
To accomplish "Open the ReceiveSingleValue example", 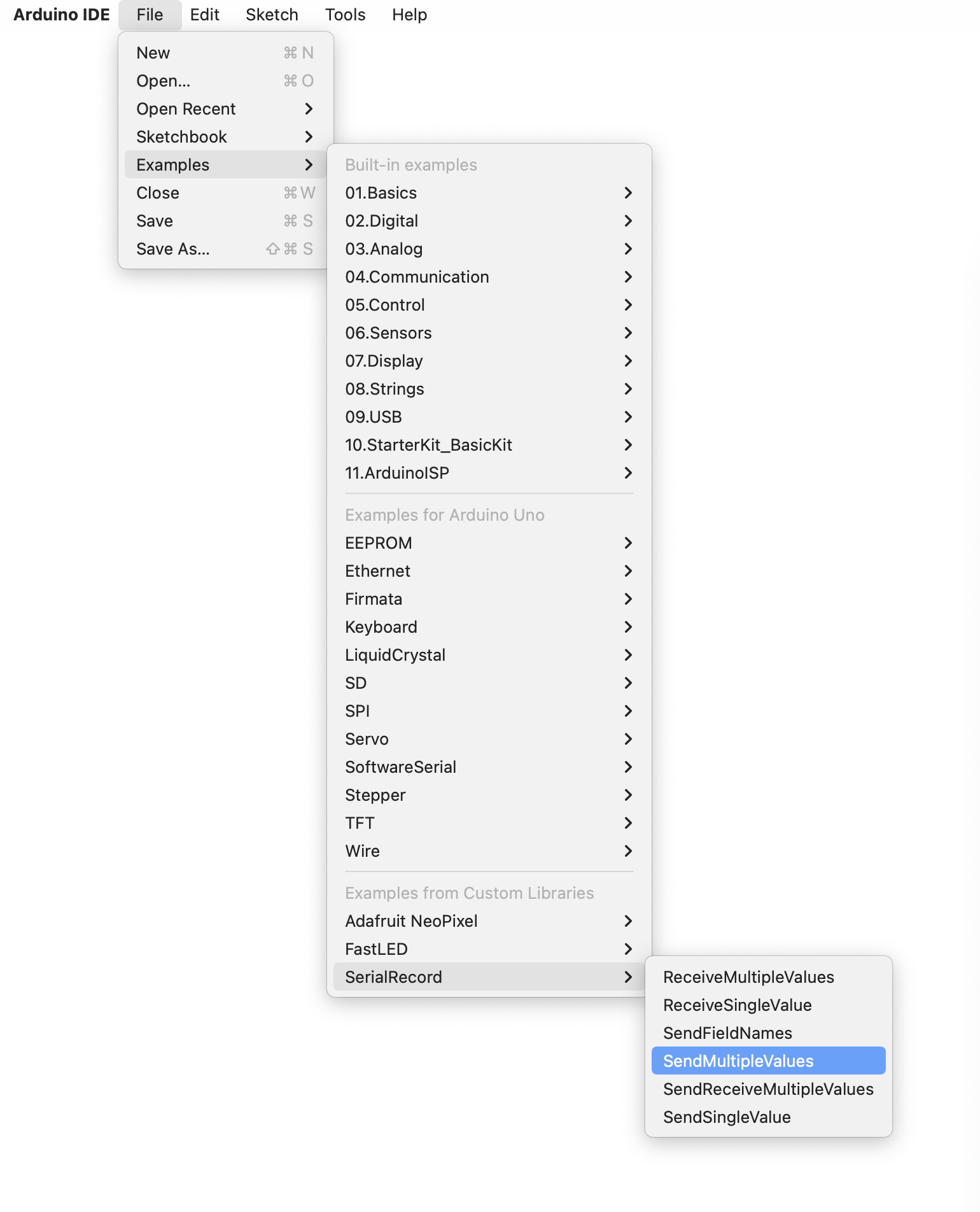I will [768, 1005].
